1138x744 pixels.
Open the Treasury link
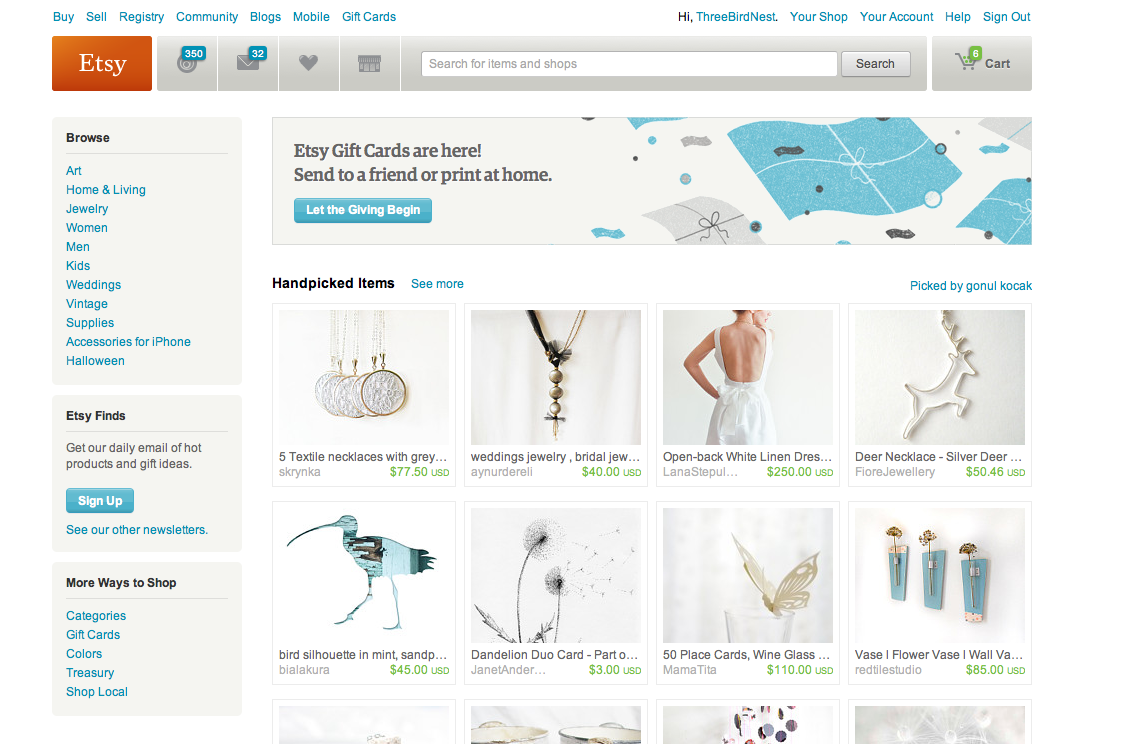click(90, 673)
